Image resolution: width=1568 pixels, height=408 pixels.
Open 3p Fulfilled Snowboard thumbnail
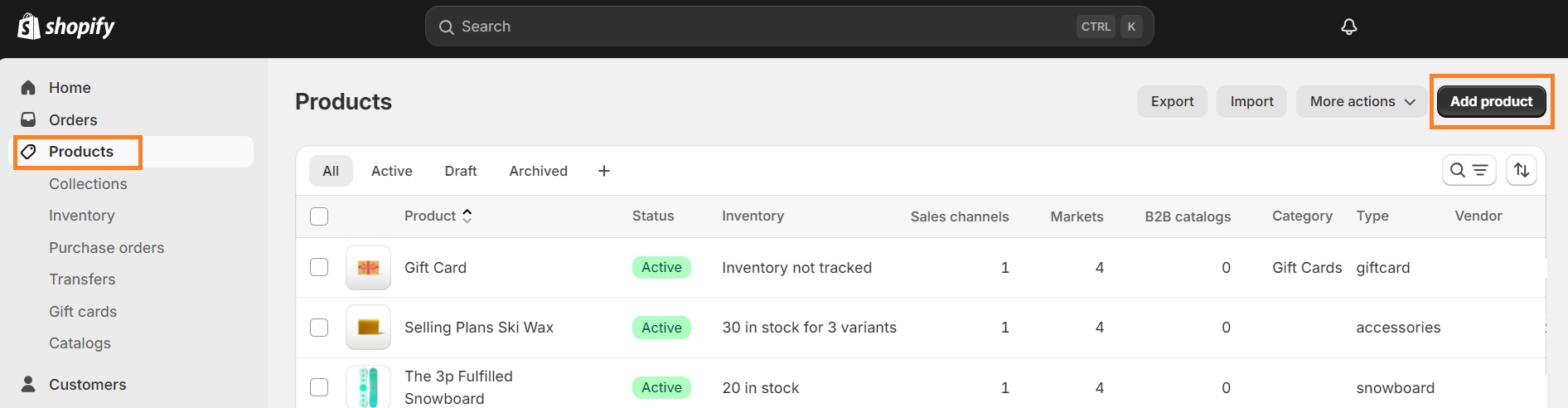coord(368,386)
